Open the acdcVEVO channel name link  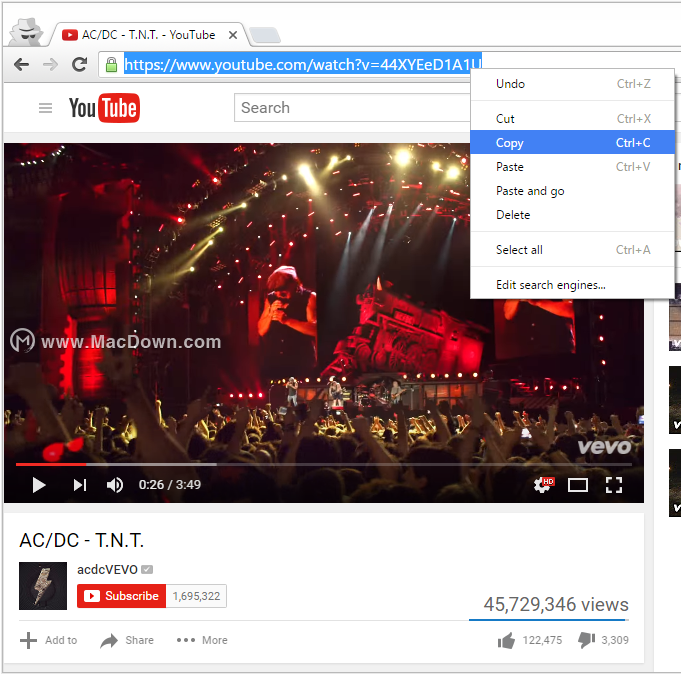click(107, 569)
